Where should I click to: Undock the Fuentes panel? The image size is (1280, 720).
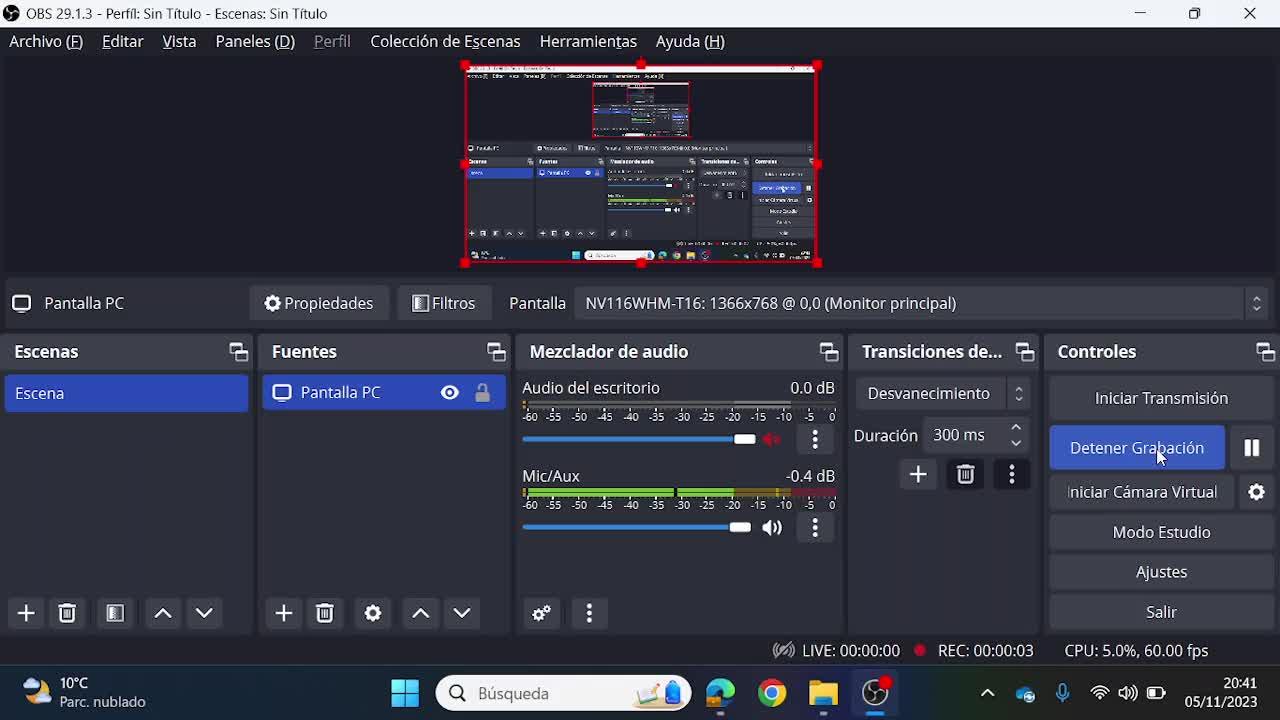pos(496,352)
